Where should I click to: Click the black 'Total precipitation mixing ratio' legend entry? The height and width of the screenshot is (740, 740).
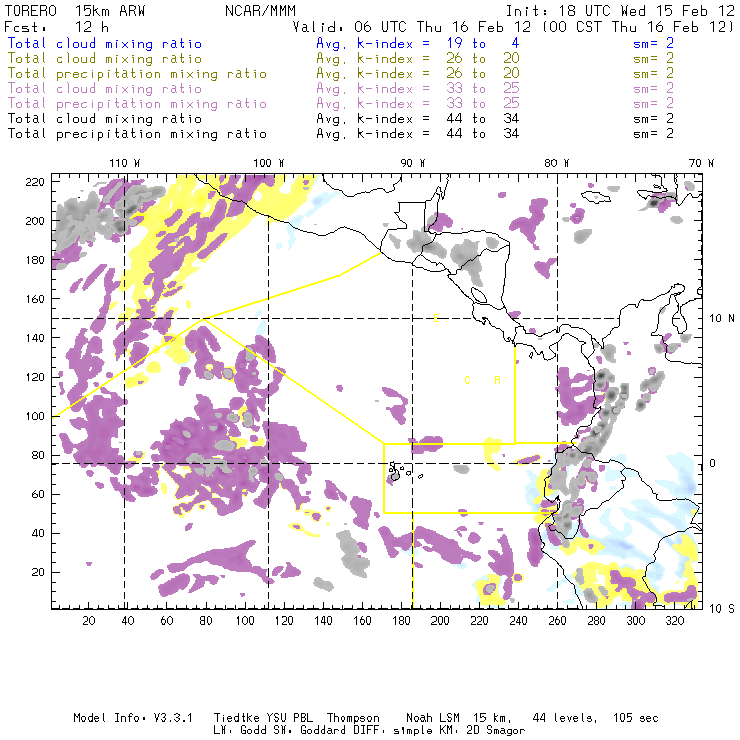(137, 134)
